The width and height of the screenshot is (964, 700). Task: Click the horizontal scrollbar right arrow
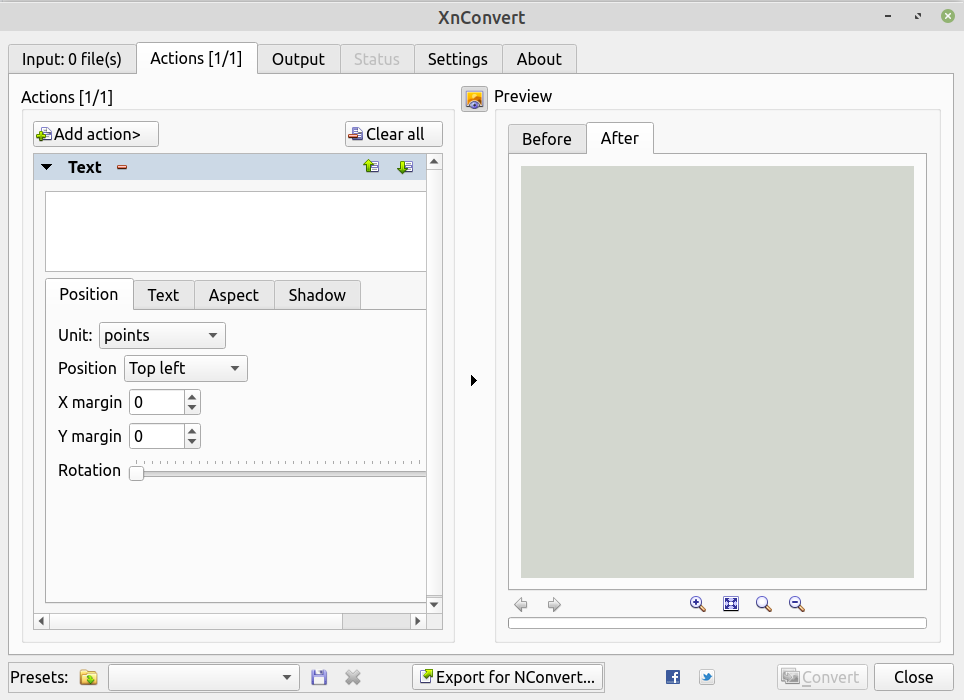tap(418, 621)
